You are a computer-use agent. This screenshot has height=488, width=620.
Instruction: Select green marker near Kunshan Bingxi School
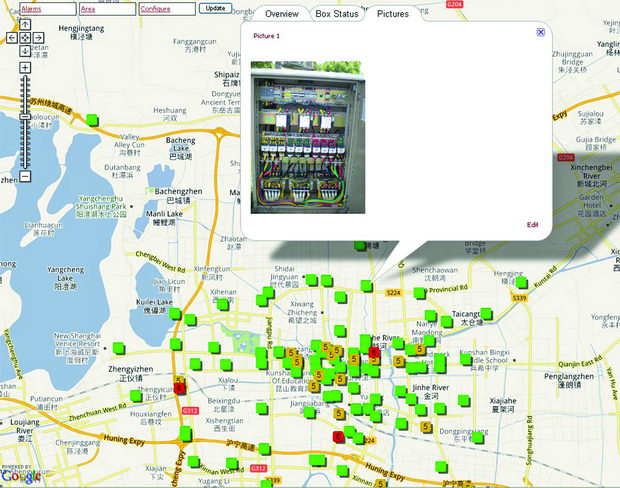click(x=466, y=359)
